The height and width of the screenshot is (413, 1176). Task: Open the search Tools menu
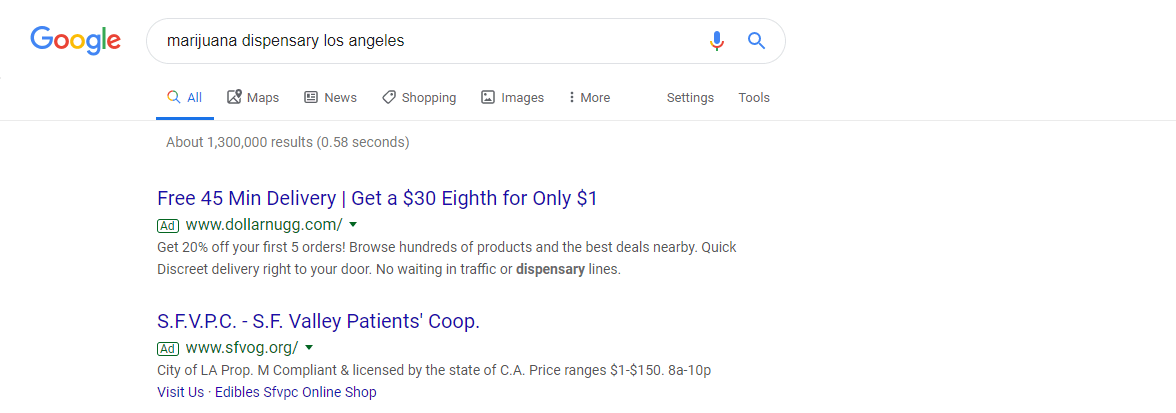pos(754,97)
